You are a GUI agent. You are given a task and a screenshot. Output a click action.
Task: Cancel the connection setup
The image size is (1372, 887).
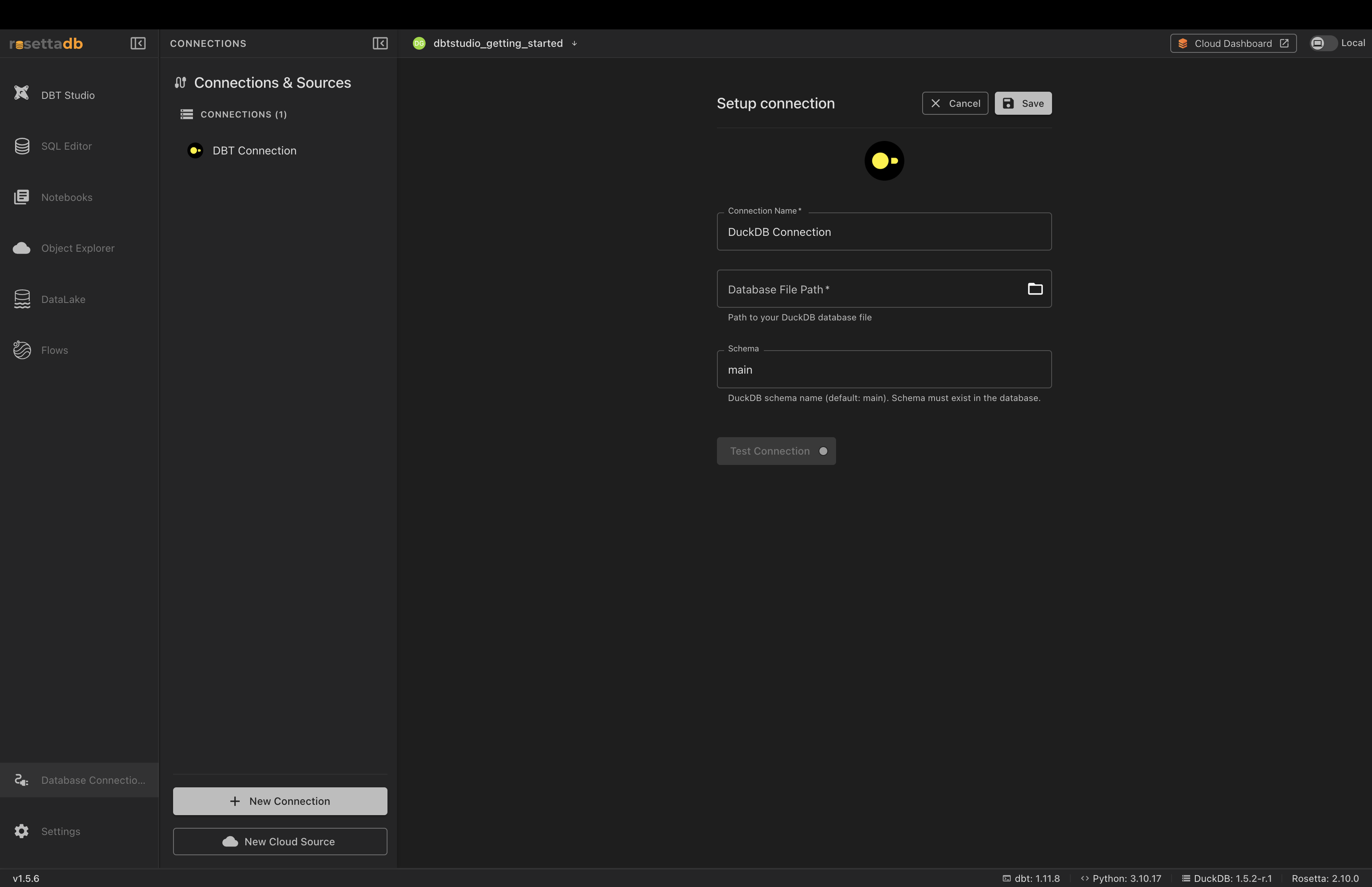click(955, 103)
